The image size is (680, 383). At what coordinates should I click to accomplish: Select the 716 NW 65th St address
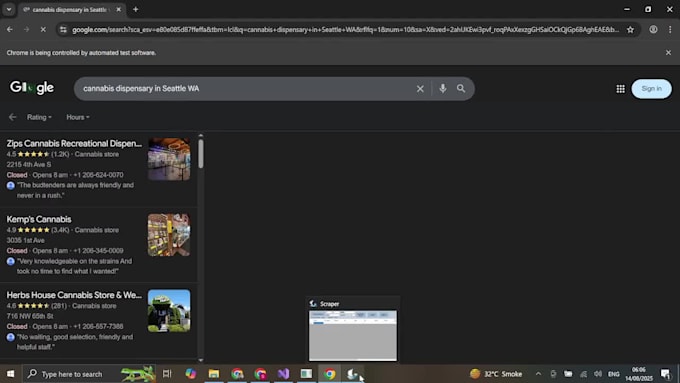tap(30, 316)
